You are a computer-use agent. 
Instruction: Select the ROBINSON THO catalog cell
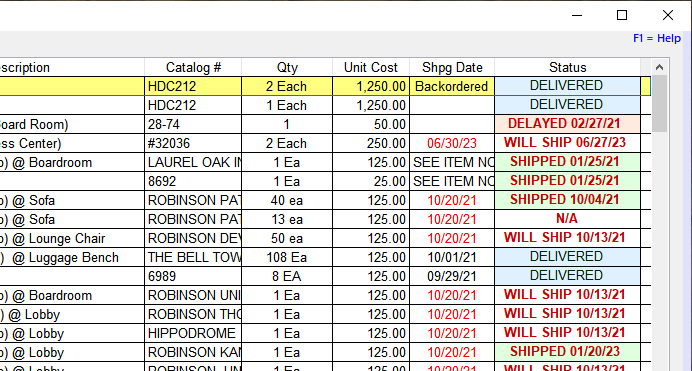click(193, 314)
